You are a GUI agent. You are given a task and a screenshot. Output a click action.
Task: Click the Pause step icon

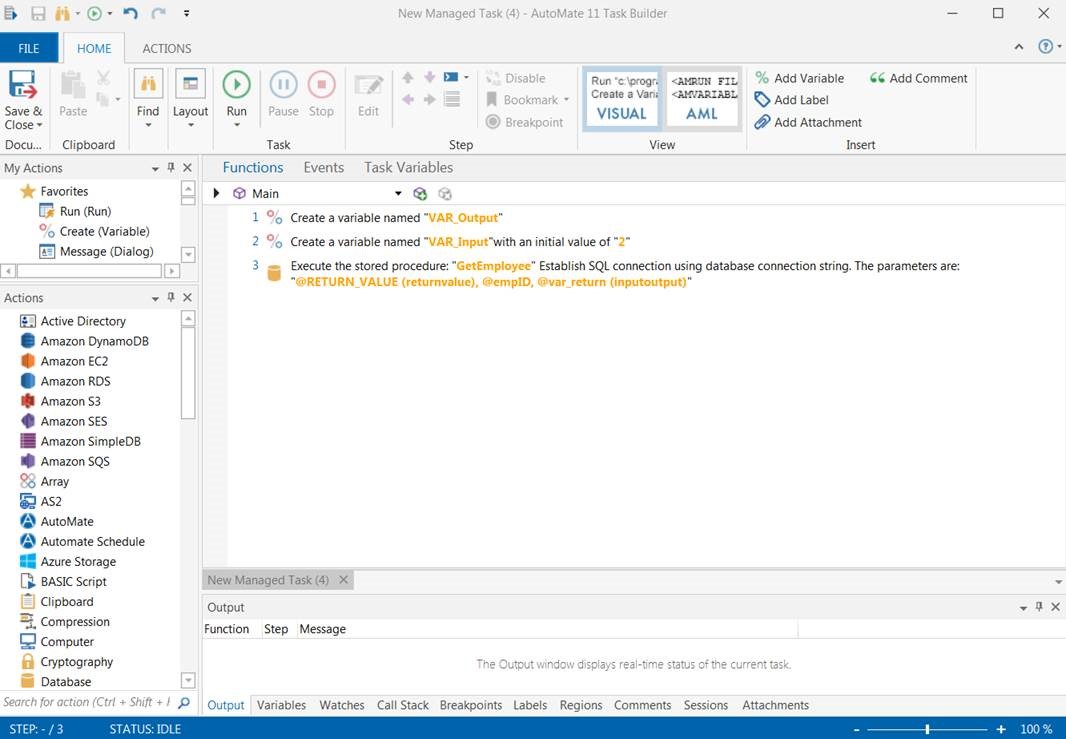click(283, 85)
